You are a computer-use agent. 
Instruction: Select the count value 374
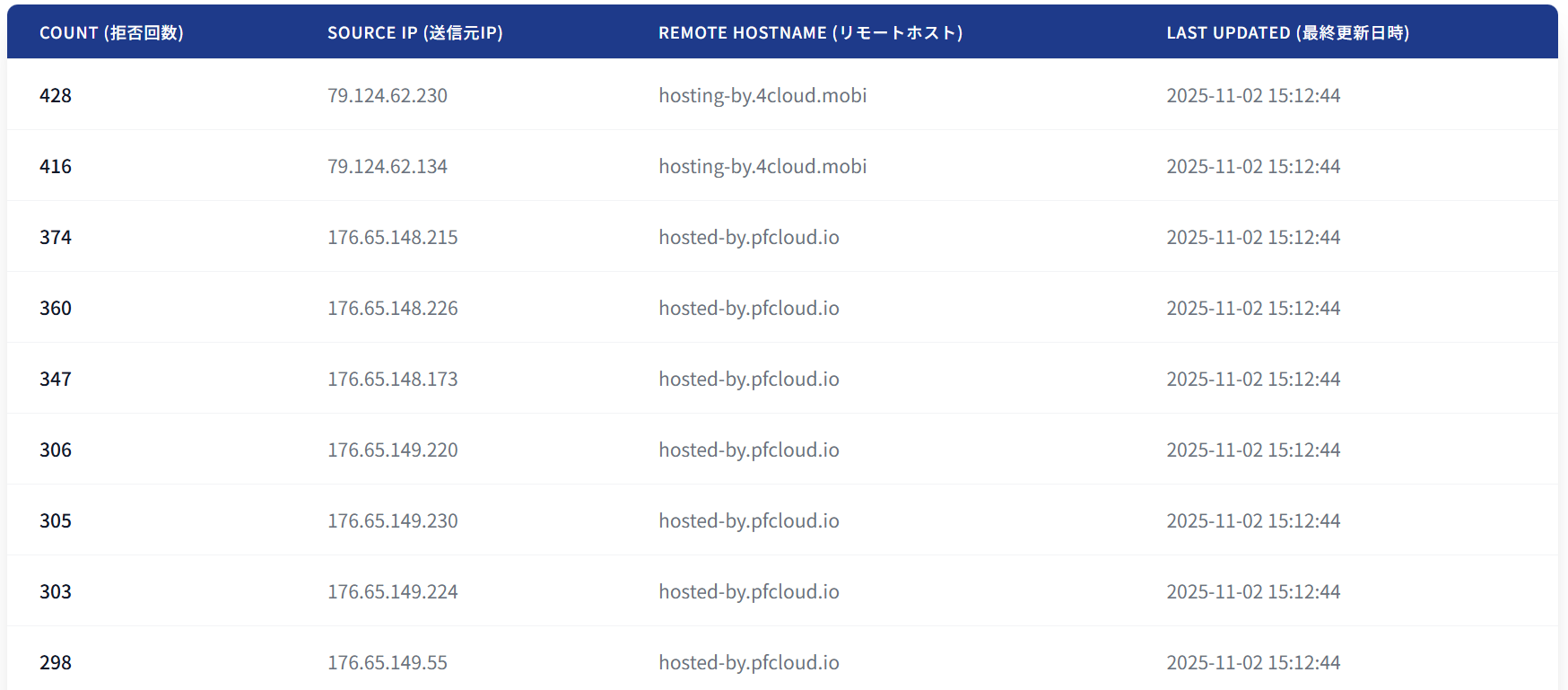(x=56, y=238)
